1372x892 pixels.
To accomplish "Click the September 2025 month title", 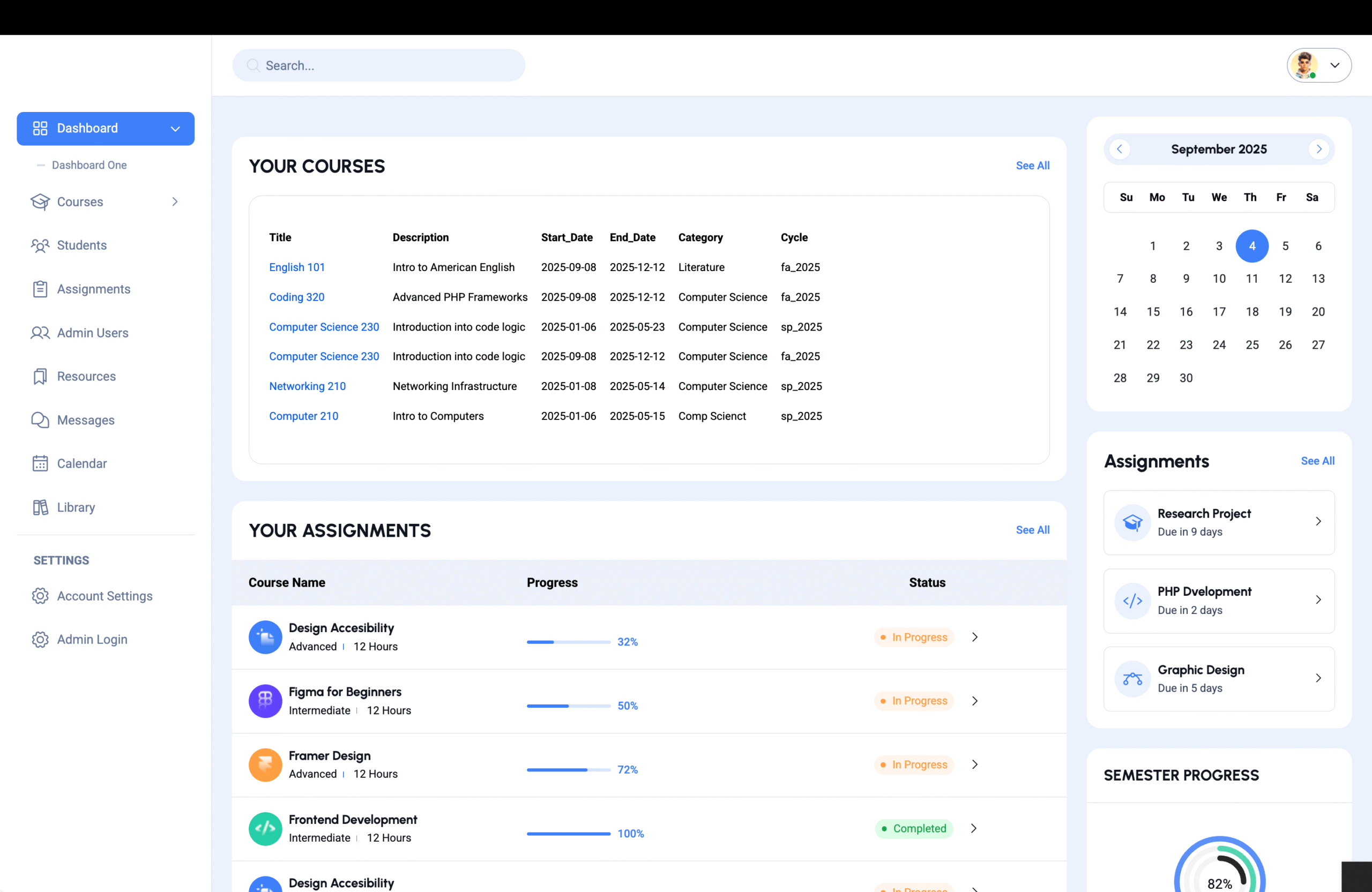I will [1219, 149].
